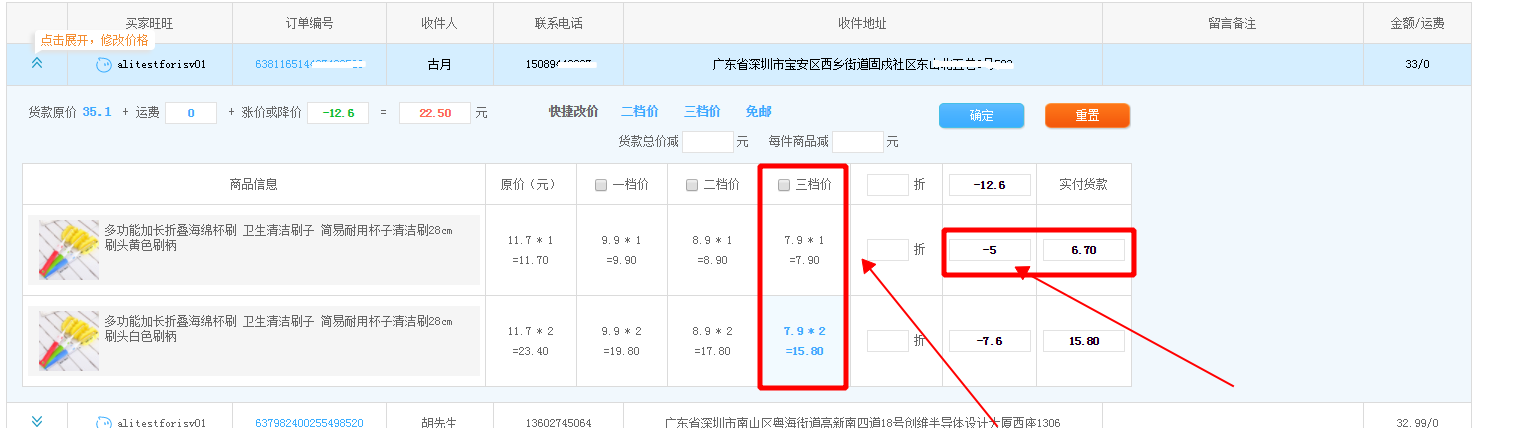Open order number link in 古月 row
The image size is (1516, 428).
coord(309,65)
